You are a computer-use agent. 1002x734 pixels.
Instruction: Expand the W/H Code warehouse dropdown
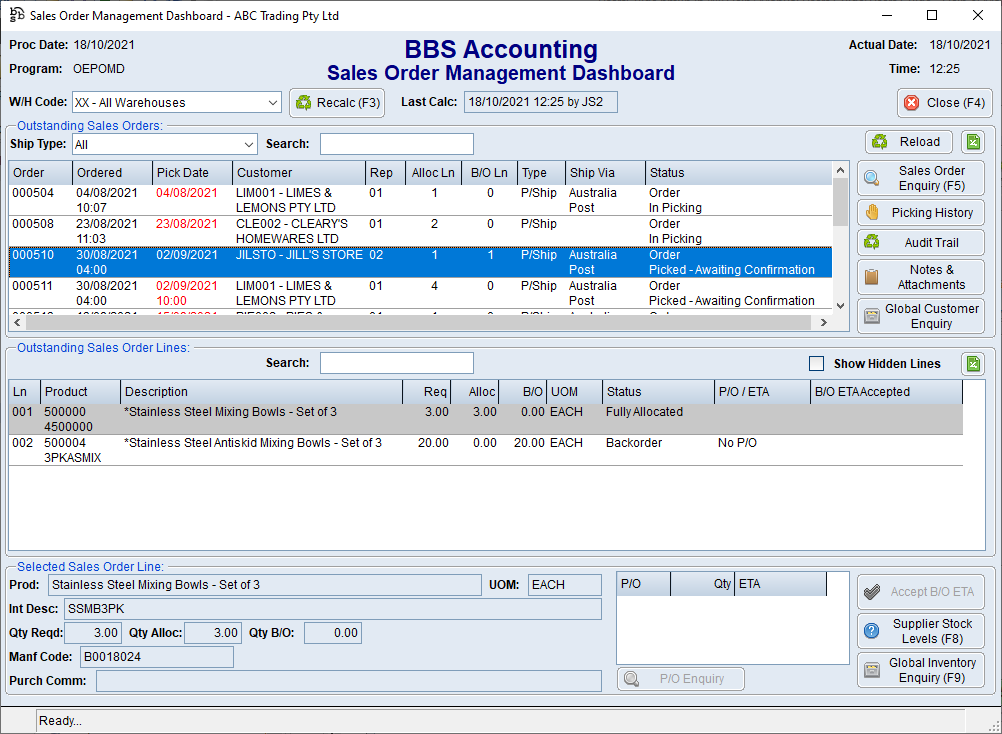[273, 102]
